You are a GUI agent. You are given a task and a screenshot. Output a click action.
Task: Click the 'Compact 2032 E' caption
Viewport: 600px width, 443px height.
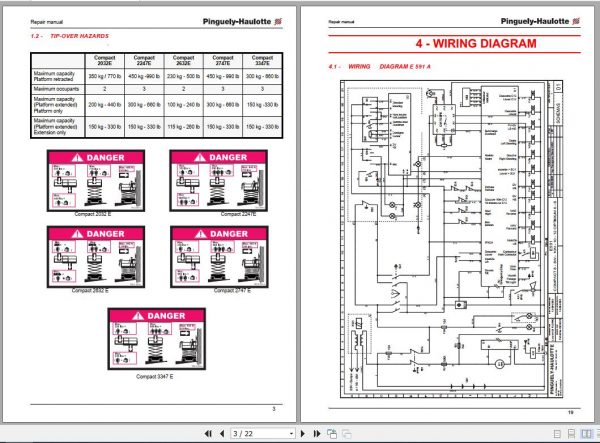[x=93, y=214]
